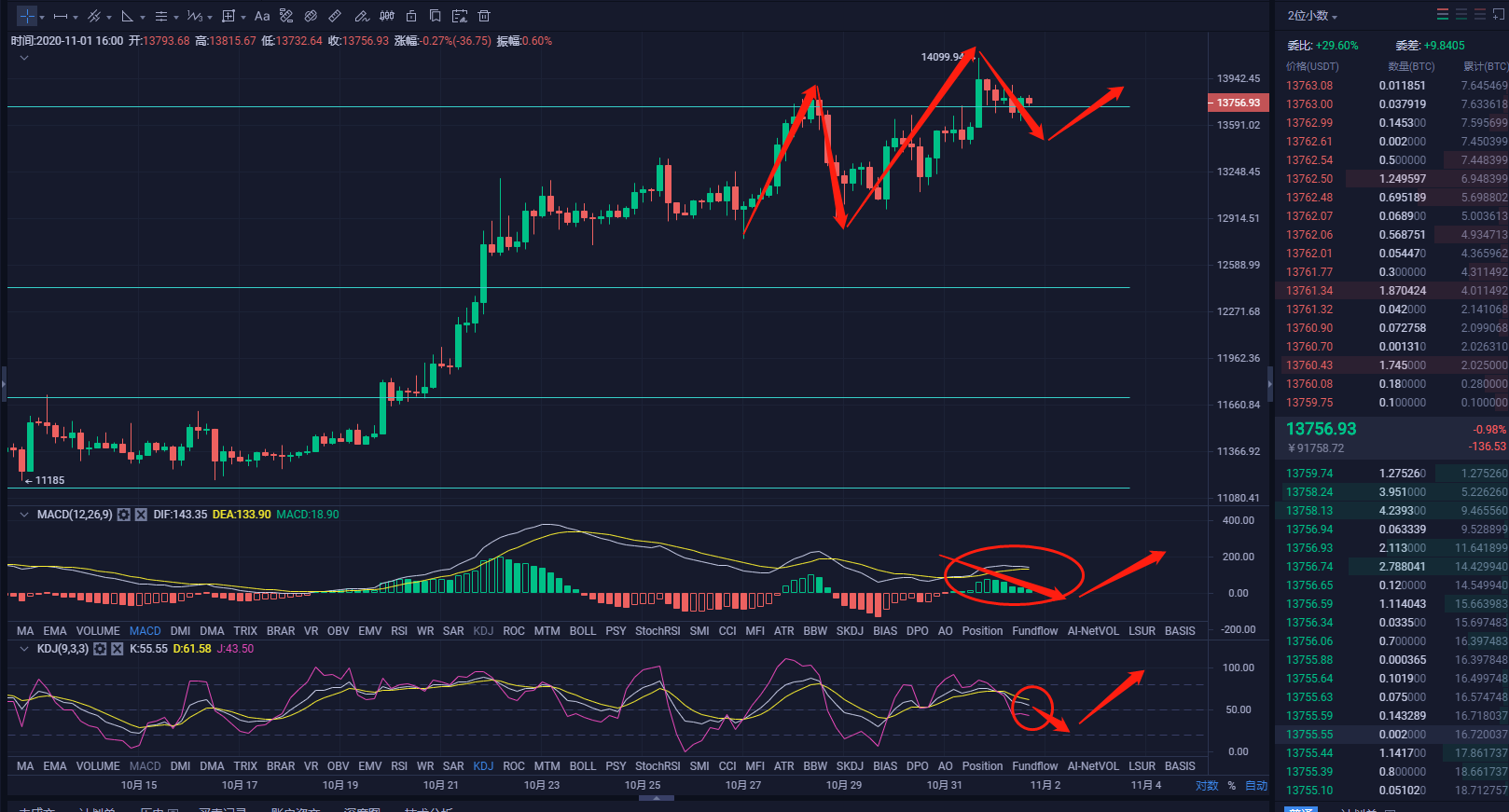Select LSUR in KDJ panel indicator row

pos(1142,766)
